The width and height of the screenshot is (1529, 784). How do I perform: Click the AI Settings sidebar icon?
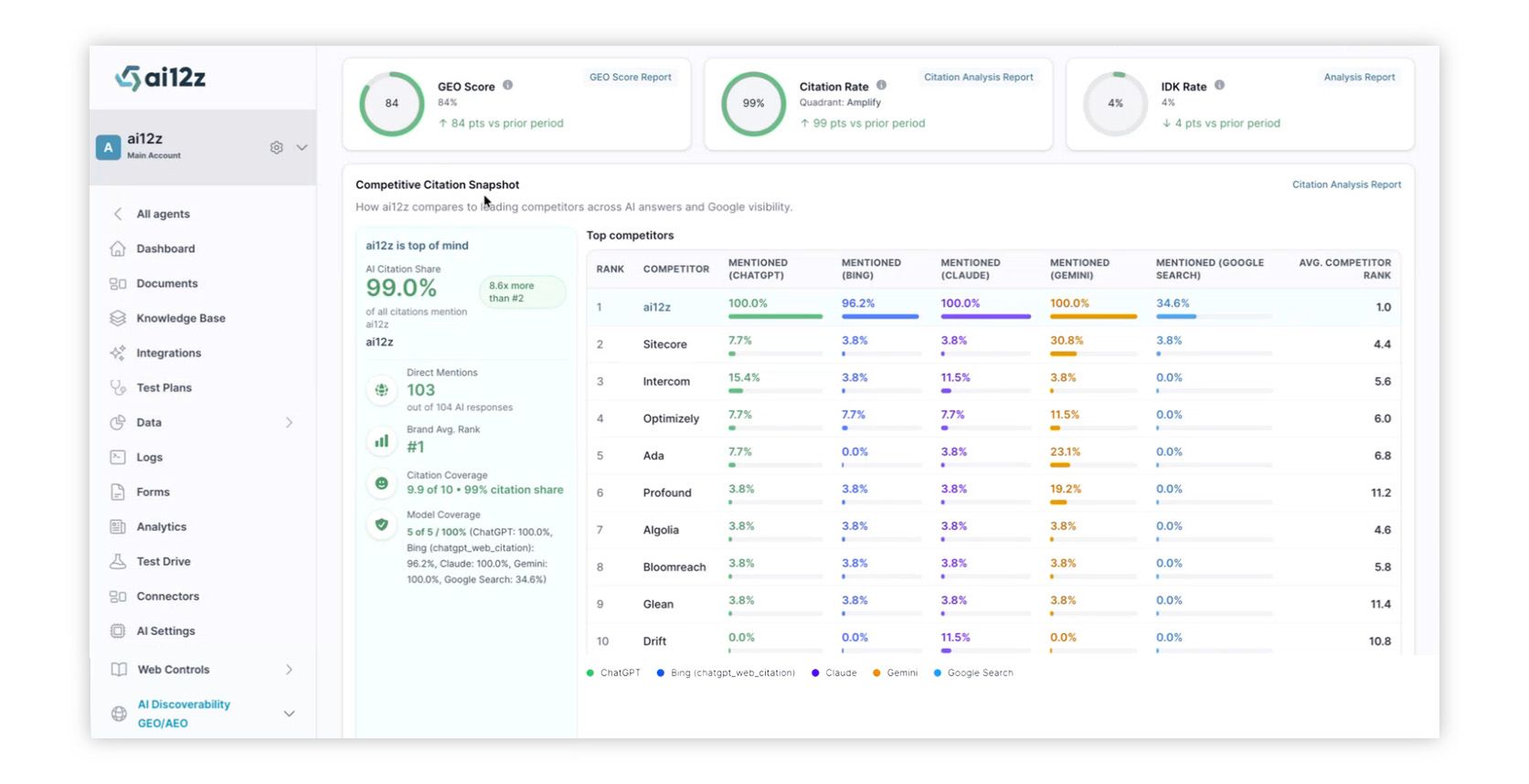pyautogui.click(x=118, y=630)
